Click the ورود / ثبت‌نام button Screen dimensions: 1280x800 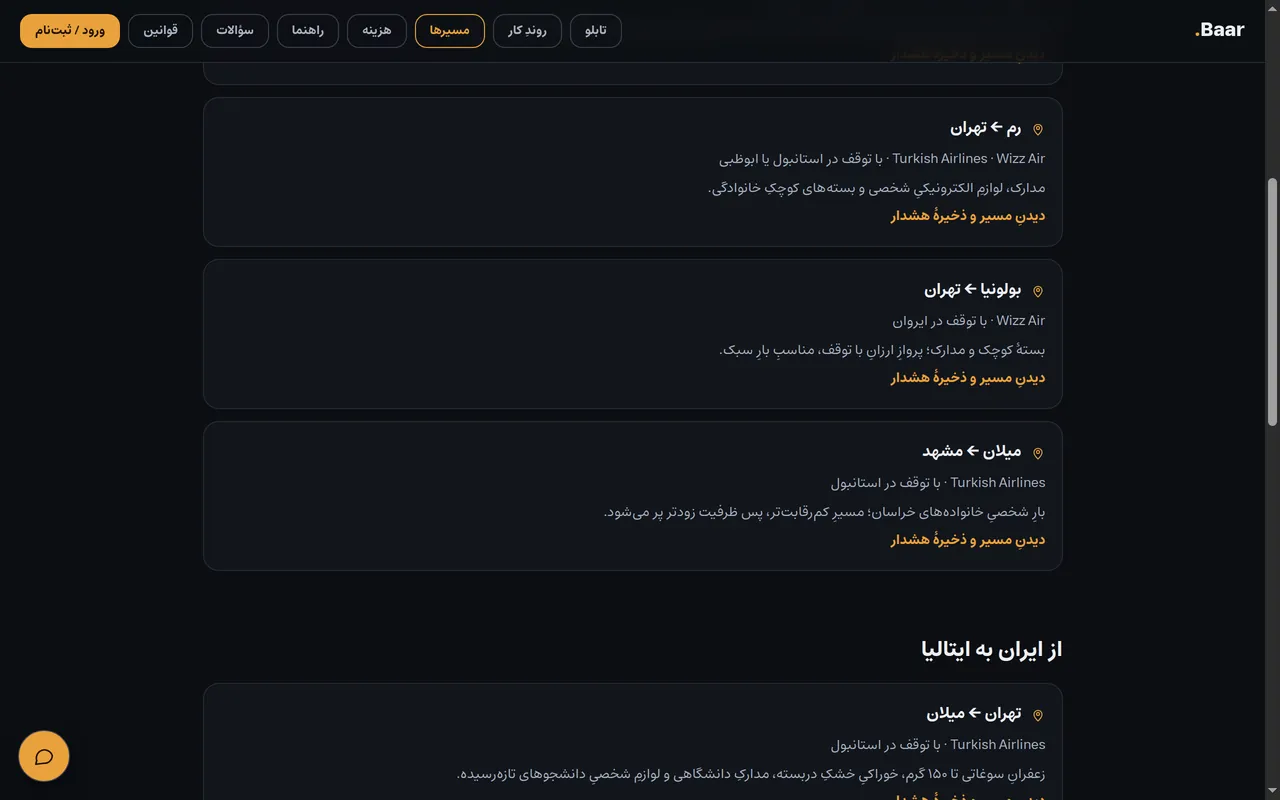click(70, 31)
